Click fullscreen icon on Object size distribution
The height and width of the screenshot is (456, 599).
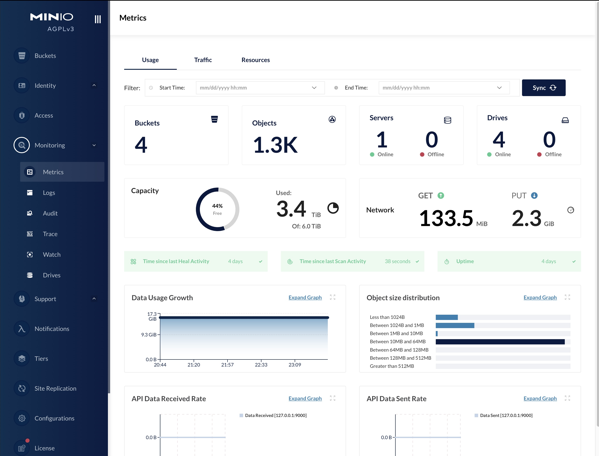coord(568,297)
